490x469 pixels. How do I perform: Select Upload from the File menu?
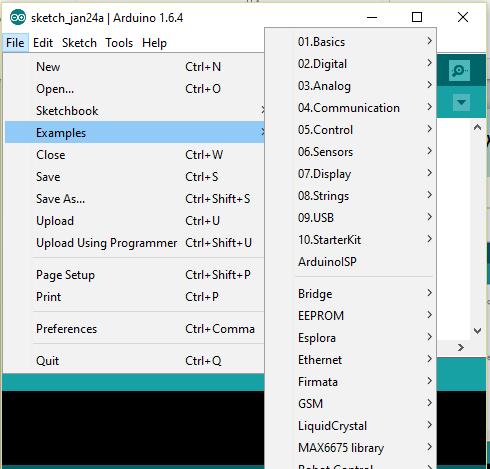(x=135, y=221)
